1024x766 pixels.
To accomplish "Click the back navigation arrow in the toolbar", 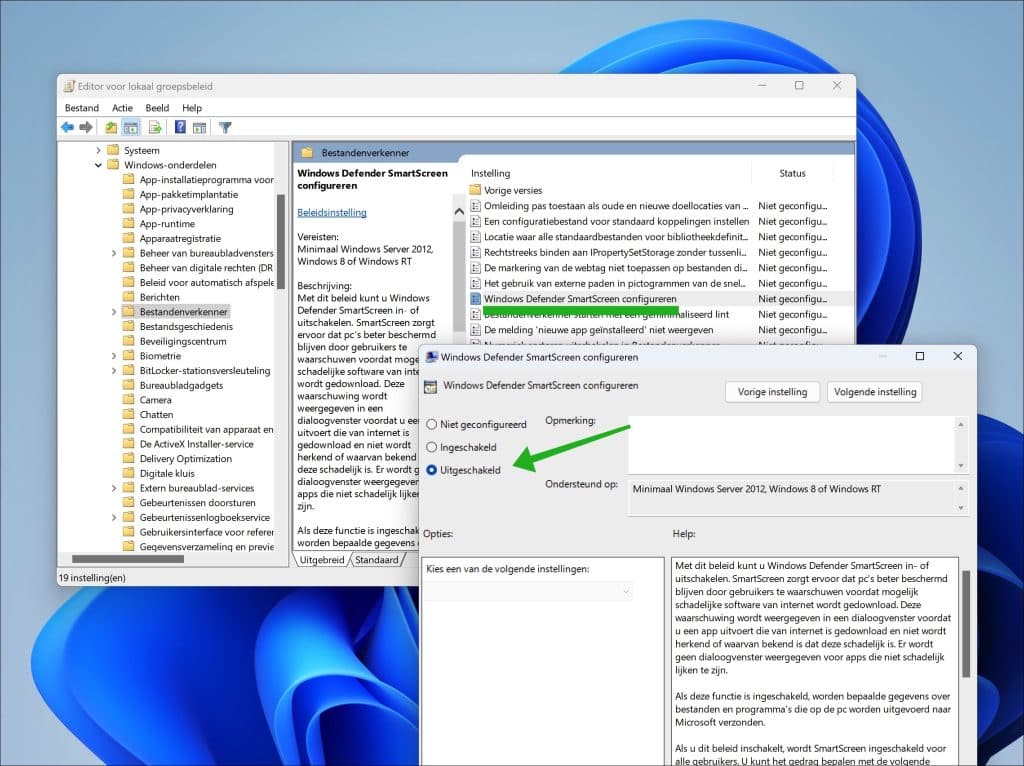I will pyautogui.click(x=68, y=126).
